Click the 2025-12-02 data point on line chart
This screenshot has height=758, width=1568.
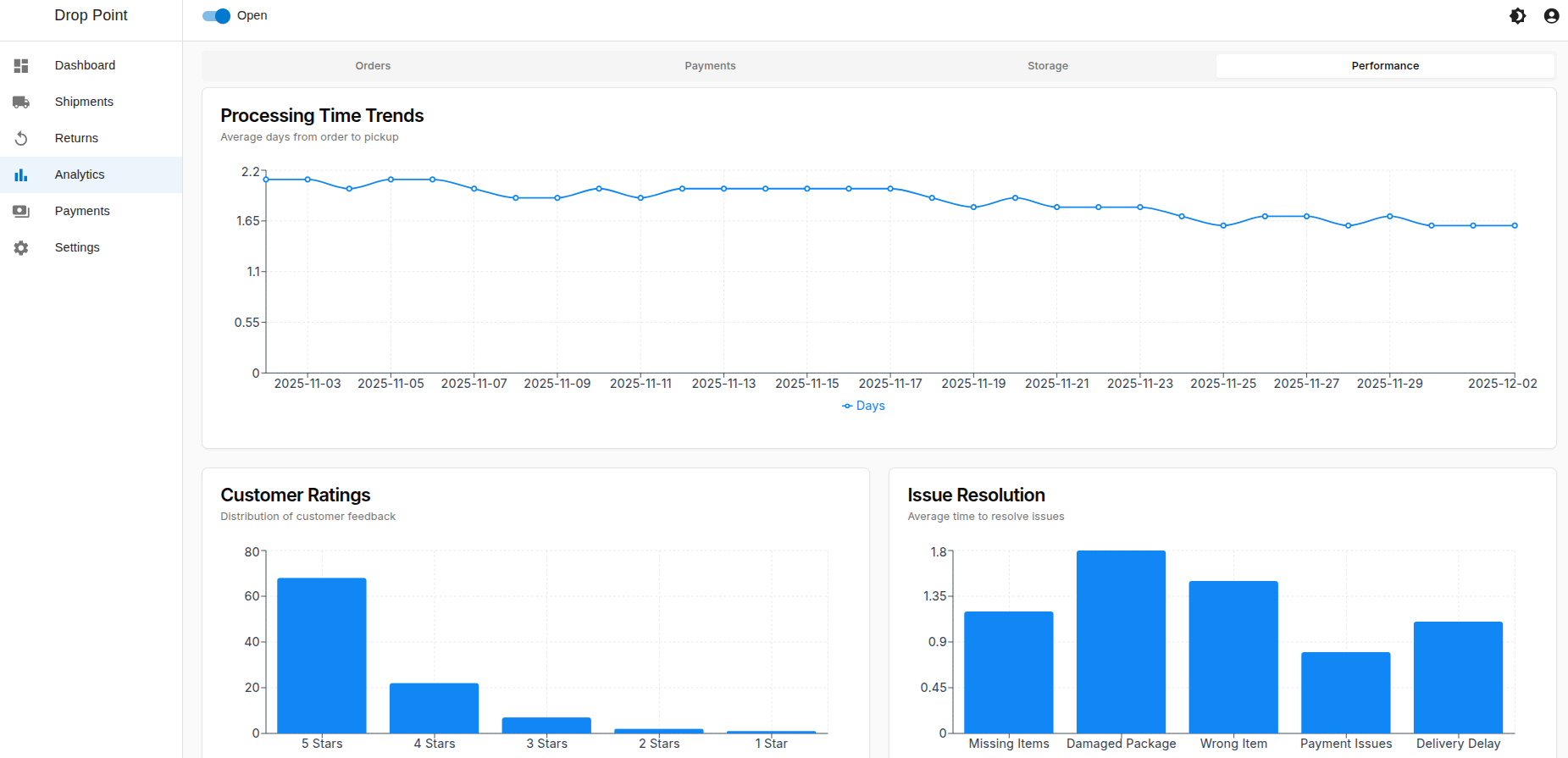pyautogui.click(x=1515, y=225)
